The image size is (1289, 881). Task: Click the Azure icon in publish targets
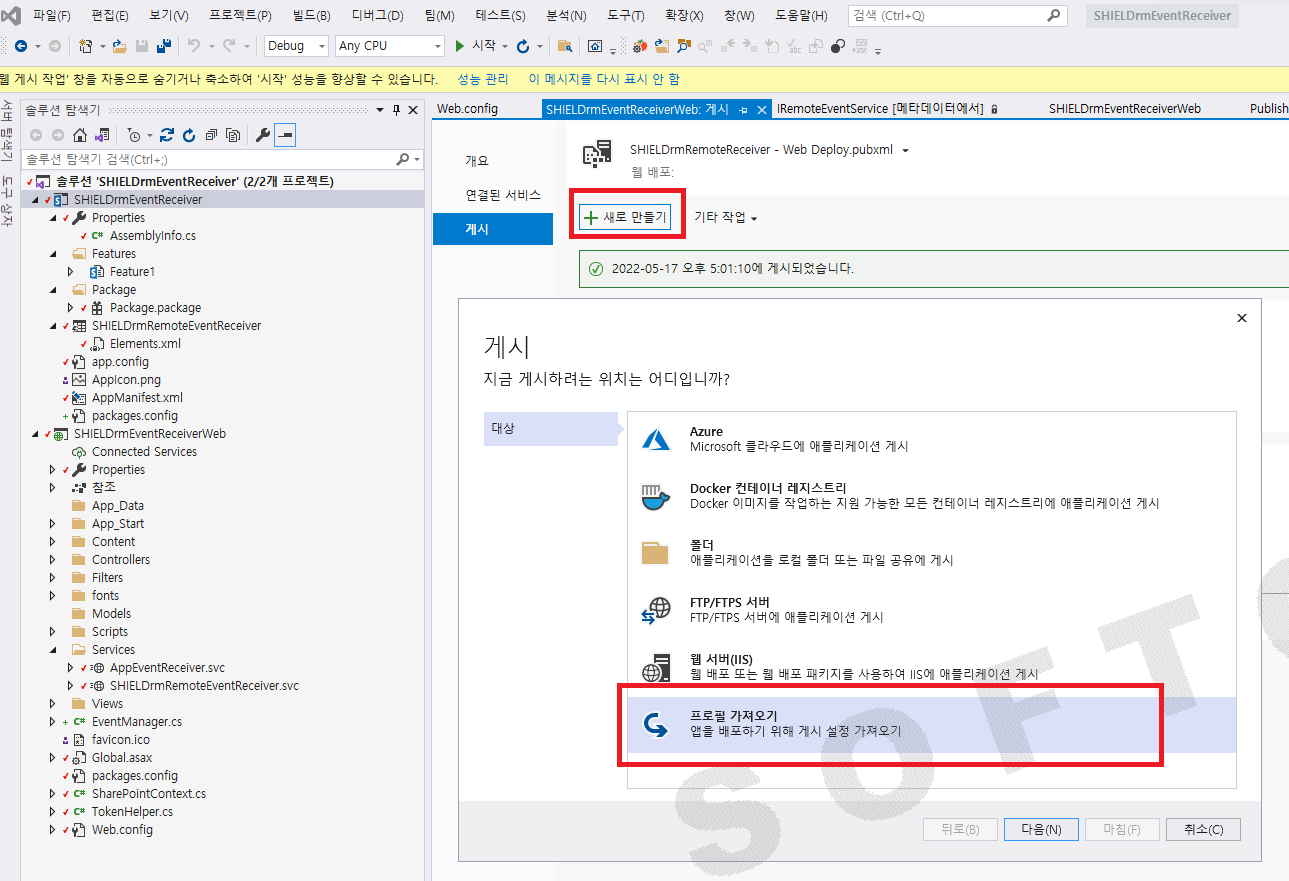point(656,439)
